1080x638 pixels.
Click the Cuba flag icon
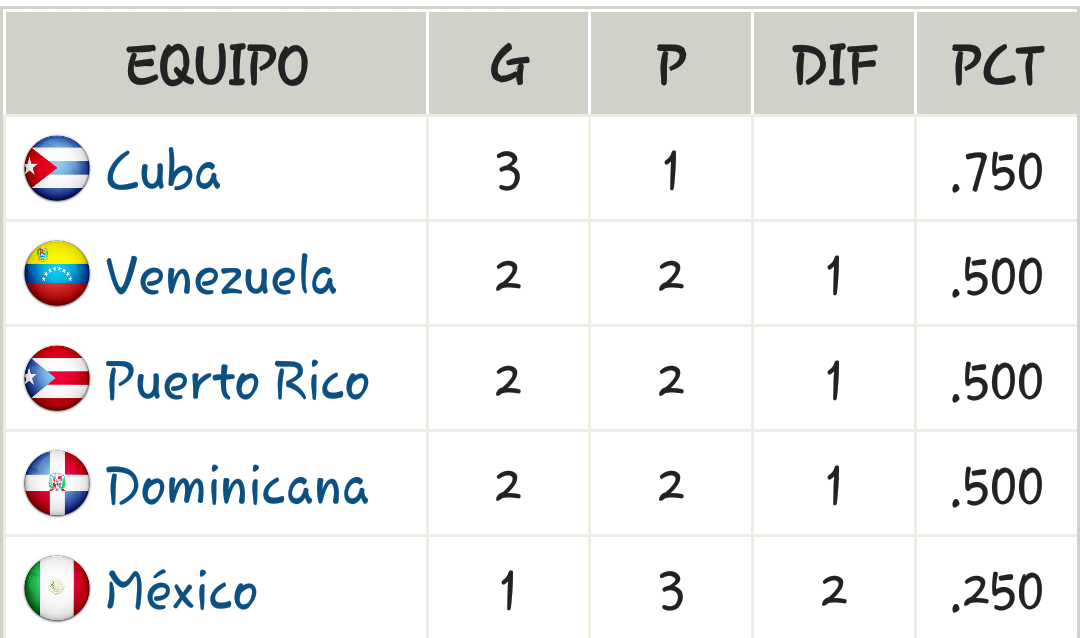click(x=56, y=169)
